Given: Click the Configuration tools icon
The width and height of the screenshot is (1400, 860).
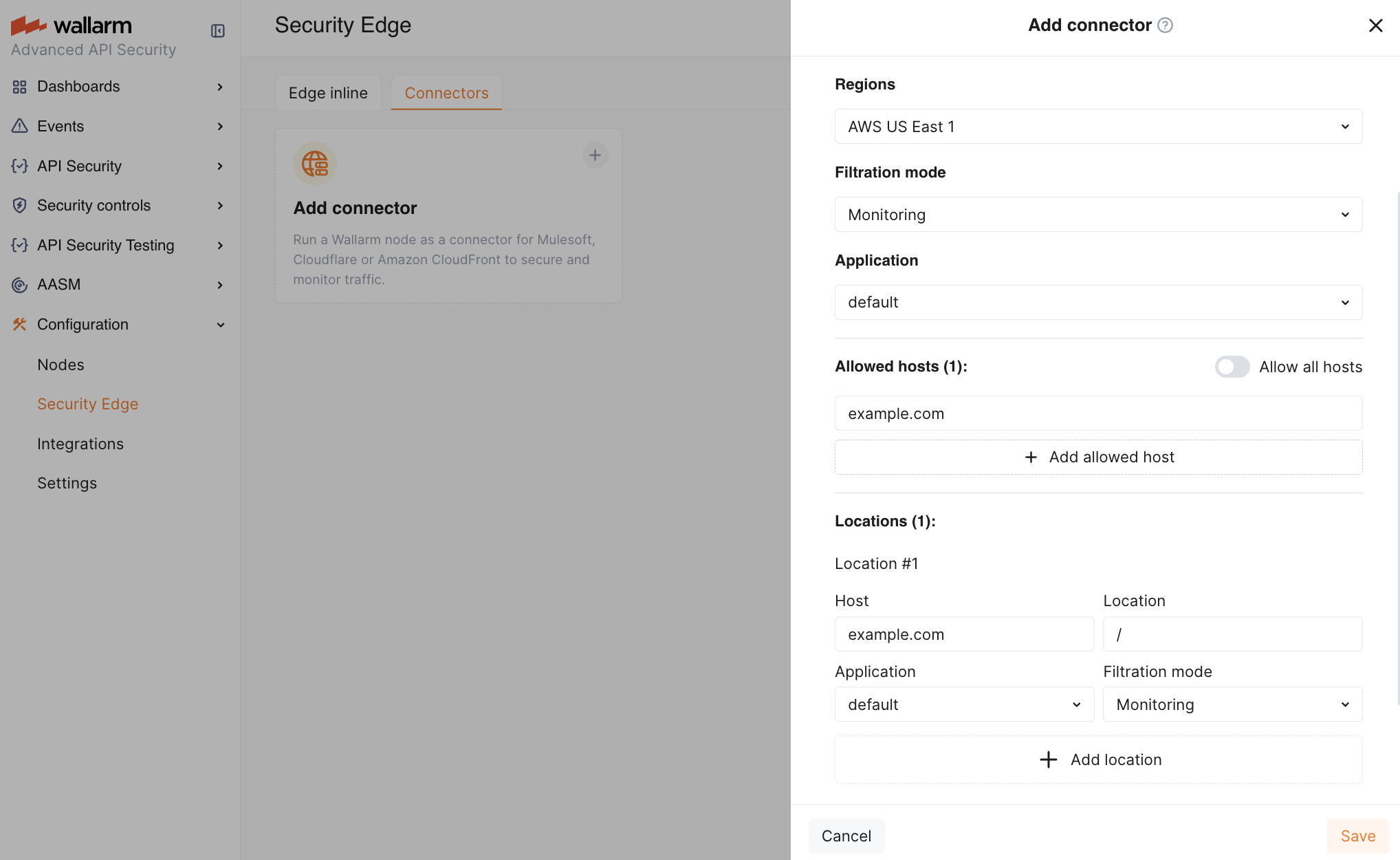Looking at the screenshot, I should [x=19, y=324].
